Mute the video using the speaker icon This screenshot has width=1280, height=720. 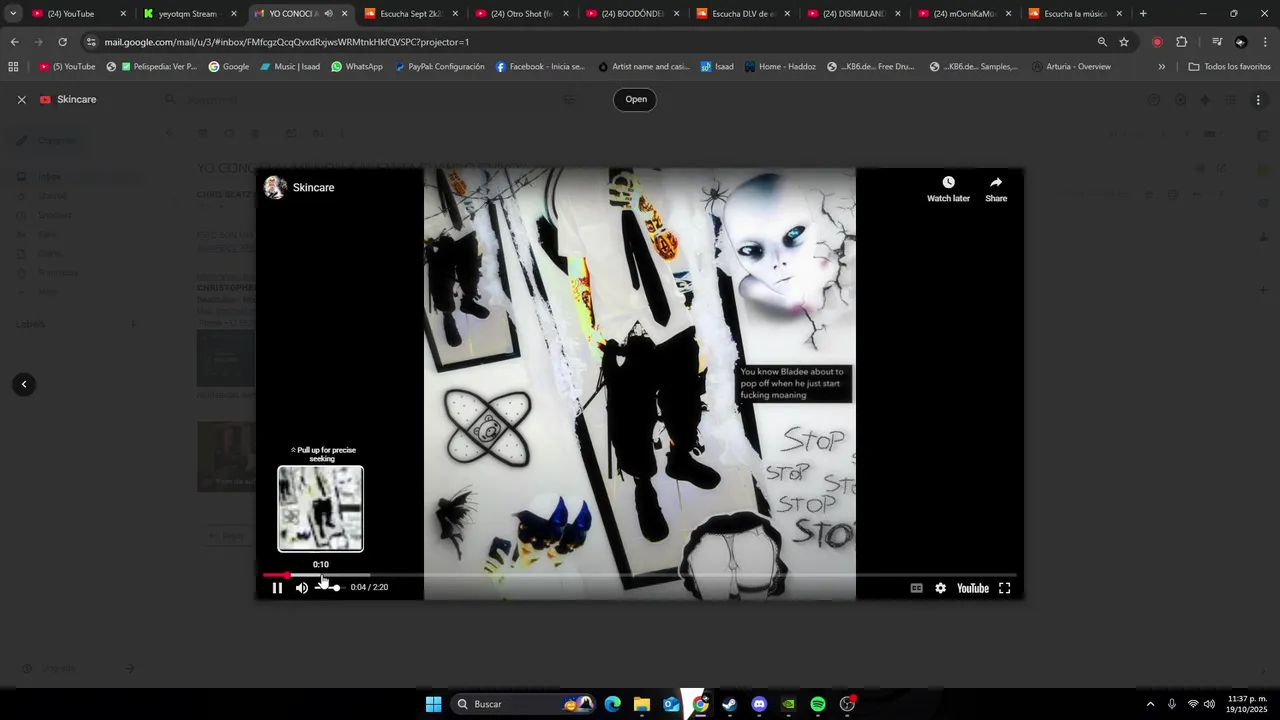click(x=302, y=588)
